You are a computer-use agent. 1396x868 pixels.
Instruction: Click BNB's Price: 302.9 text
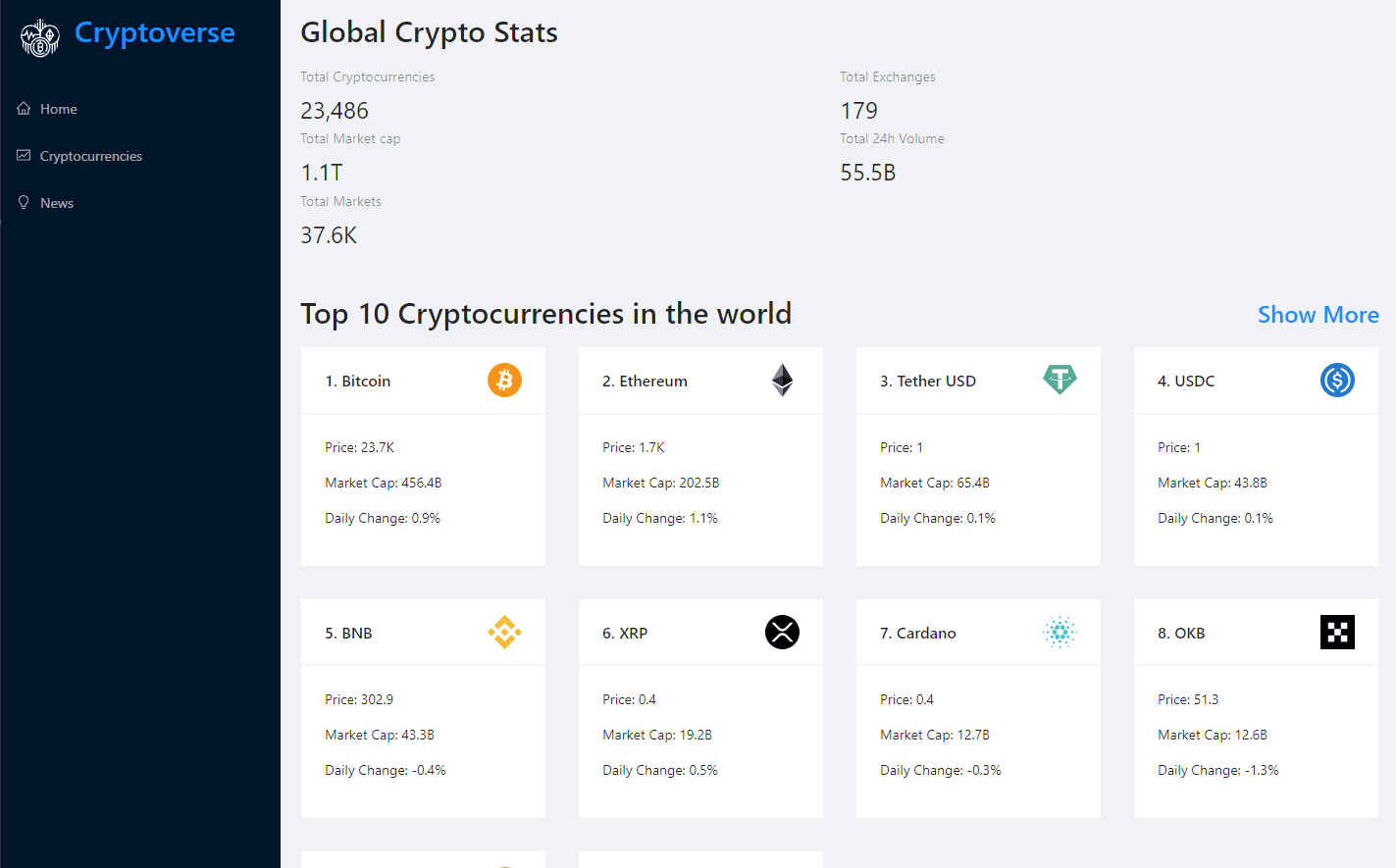click(x=359, y=699)
